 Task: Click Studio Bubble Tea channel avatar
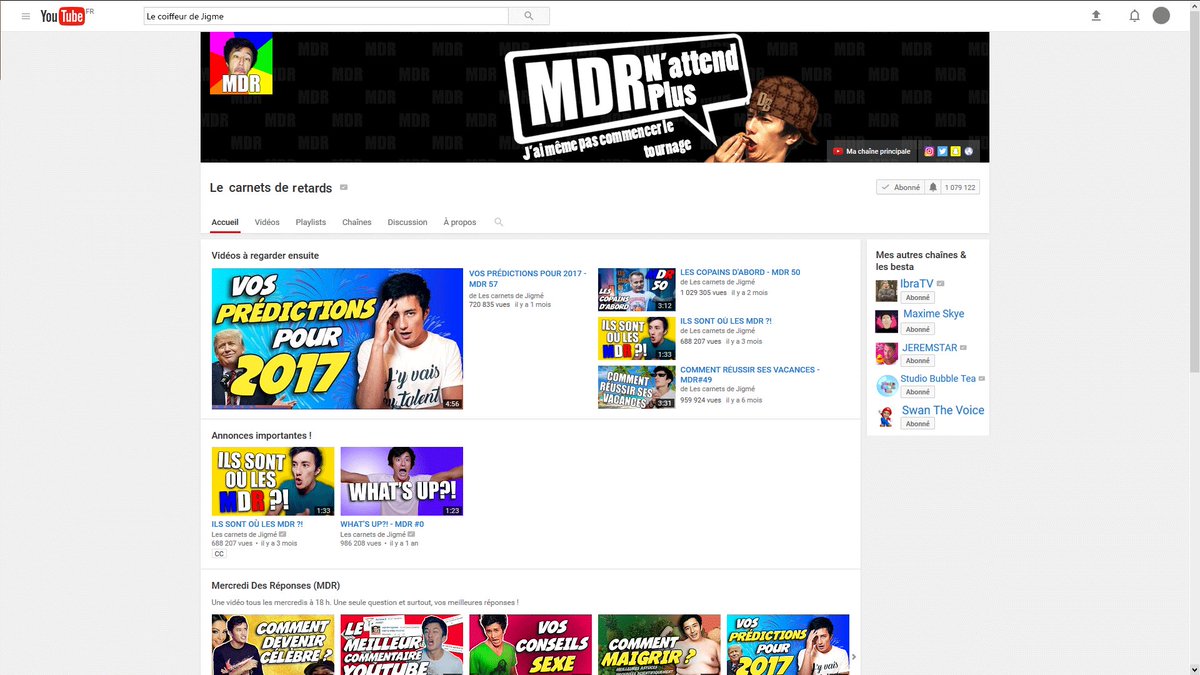pos(886,385)
